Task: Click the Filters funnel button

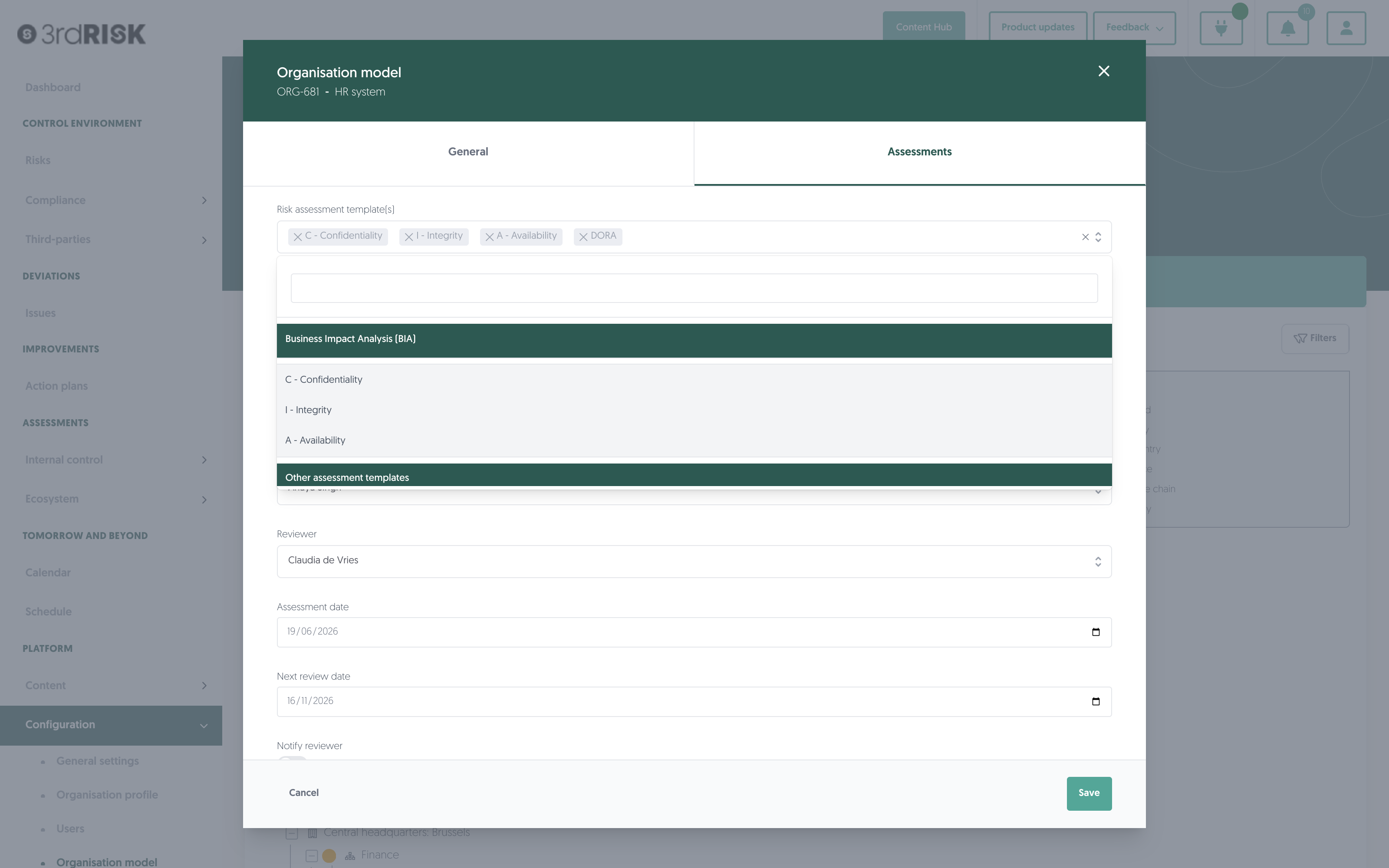Action: [x=1315, y=339]
